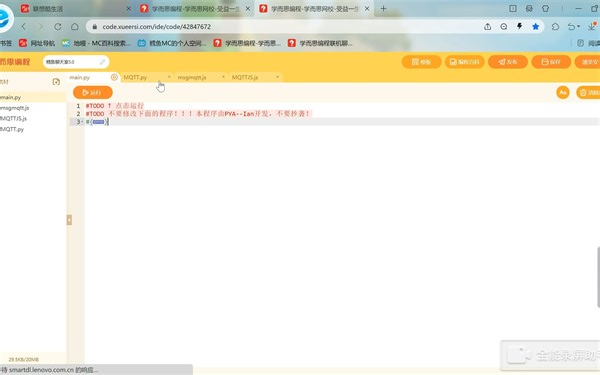Click the browser logo in top-left corner

tap(5, 18)
